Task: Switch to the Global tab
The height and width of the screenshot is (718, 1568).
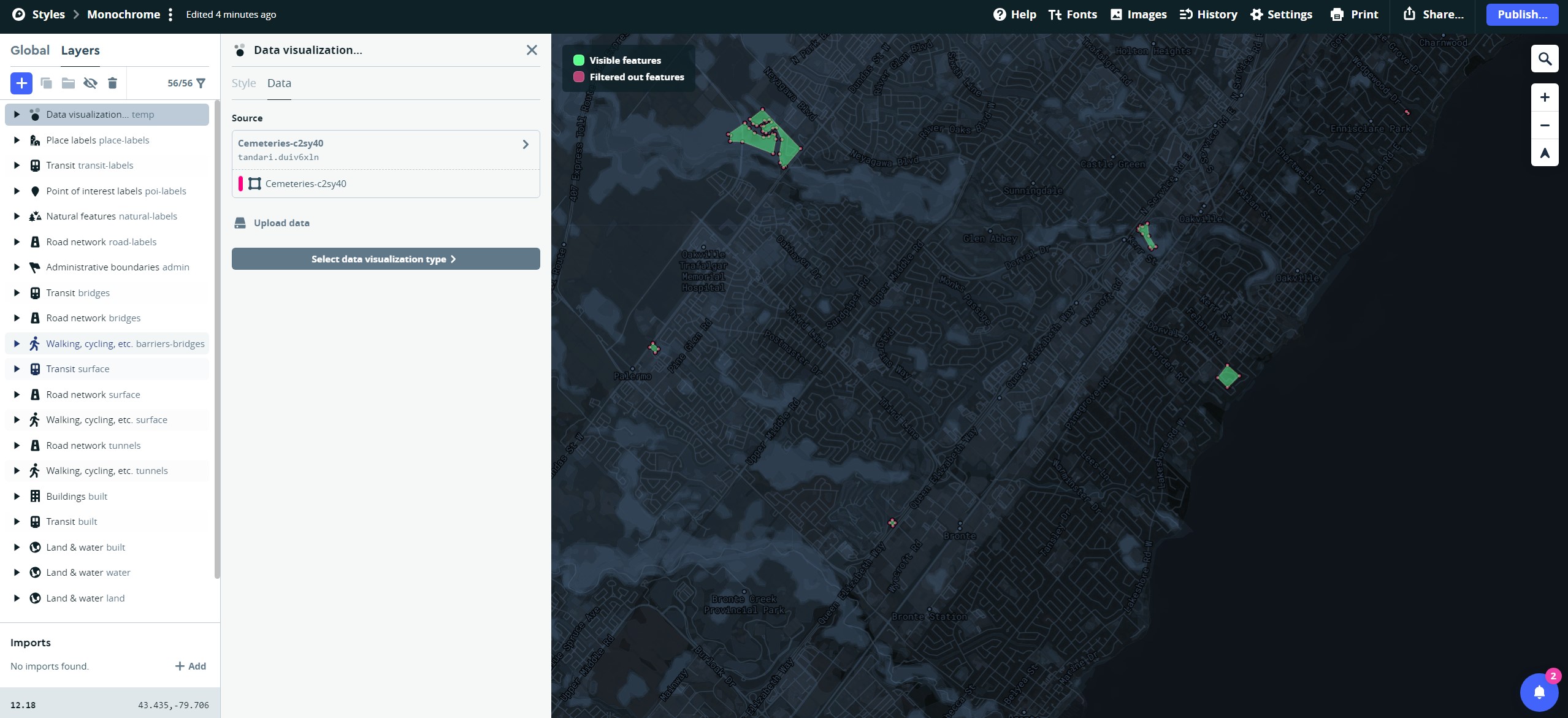Action: (30, 50)
